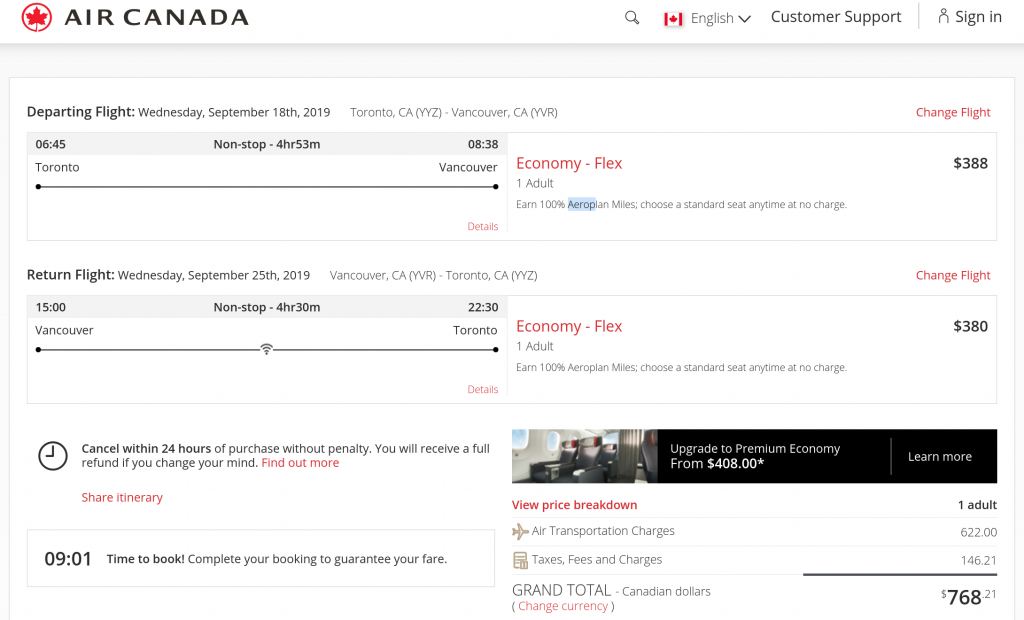Select the $388 departing fare price
Image resolution: width=1024 pixels, height=620 pixels.
tap(970, 163)
